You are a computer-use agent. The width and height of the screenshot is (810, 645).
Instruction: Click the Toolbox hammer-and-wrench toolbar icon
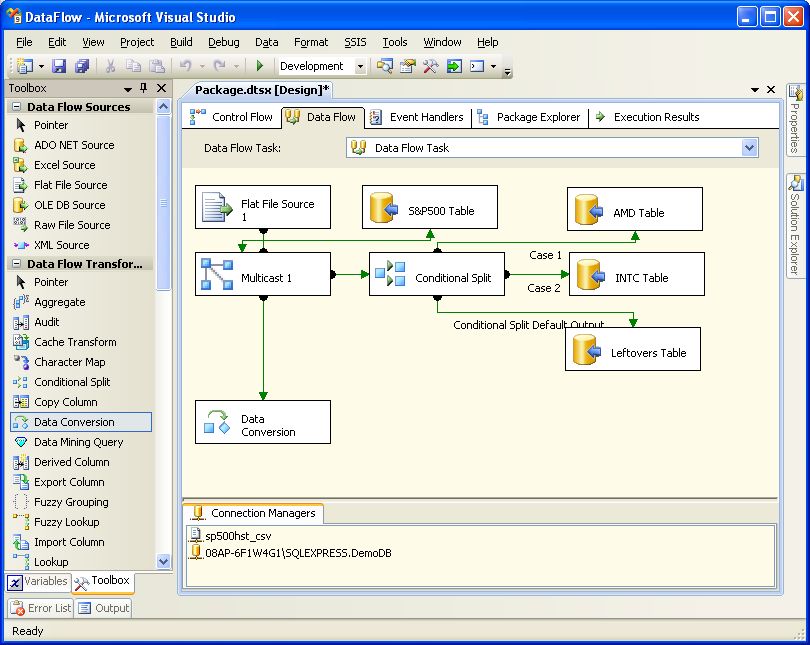coord(430,66)
